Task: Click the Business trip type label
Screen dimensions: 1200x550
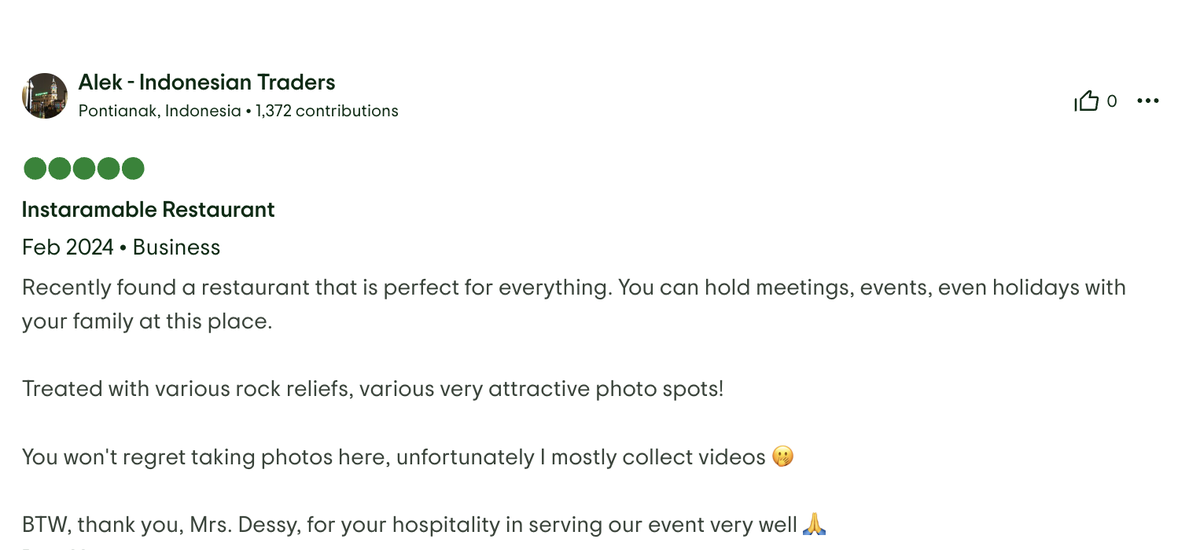Action: 176,247
